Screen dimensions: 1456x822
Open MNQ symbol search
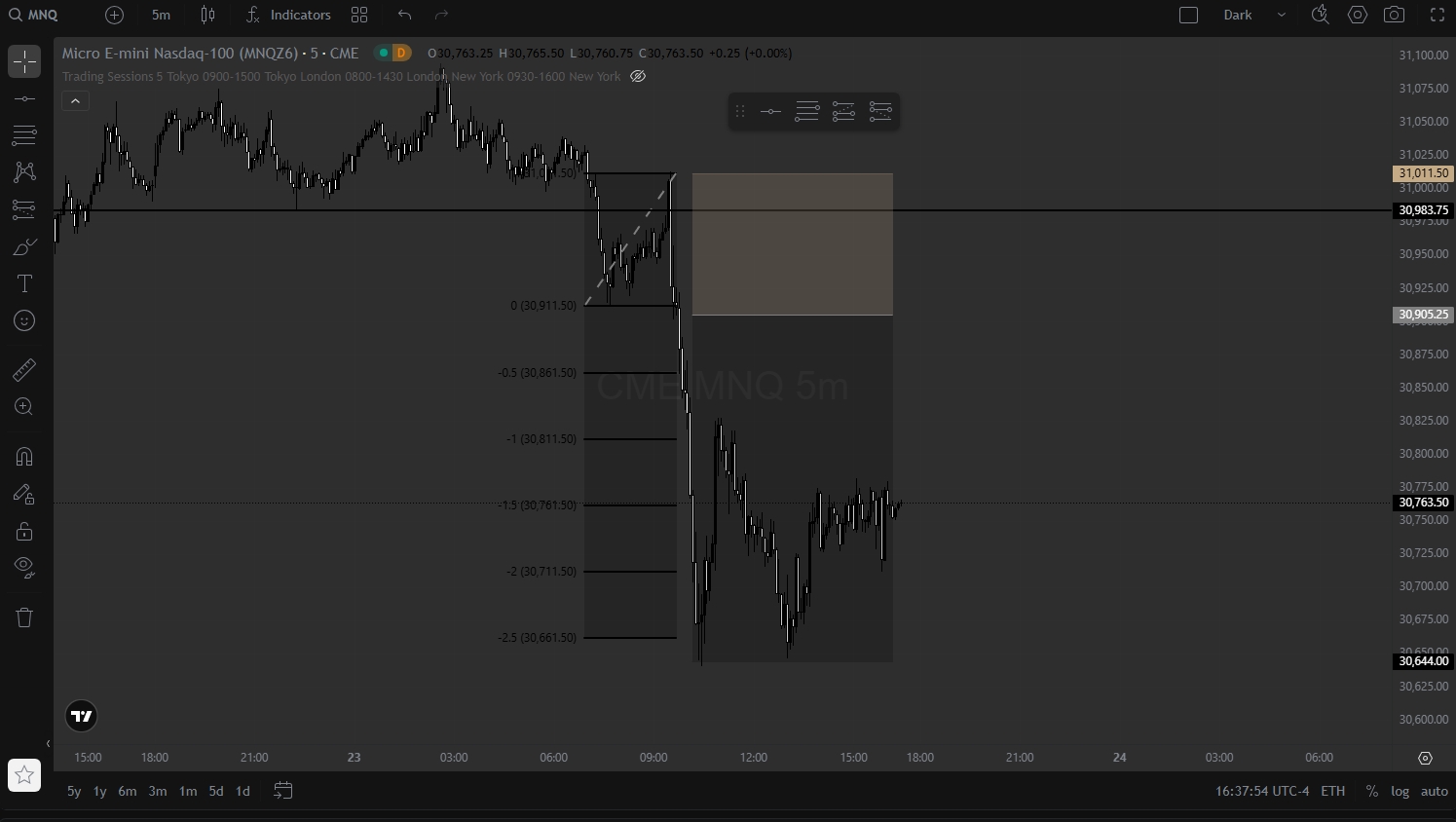[33, 15]
